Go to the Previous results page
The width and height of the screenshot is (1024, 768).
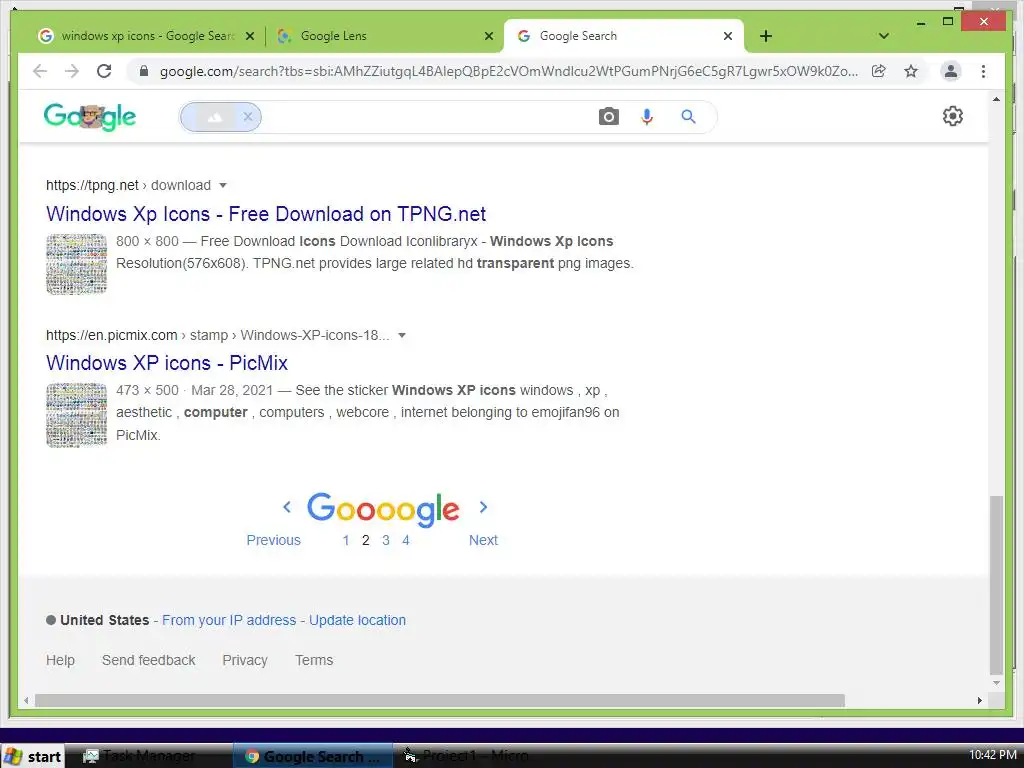[274, 540]
